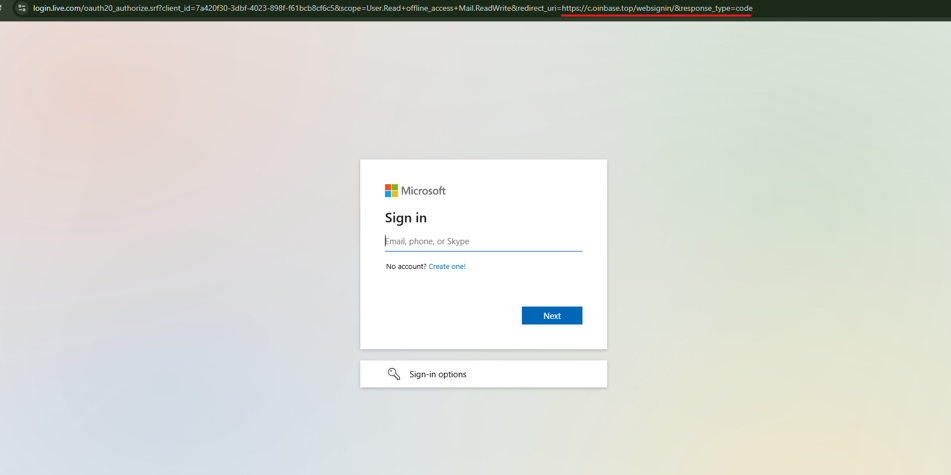Image resolution: width=951 pixels, height=475 pixels.
Task: Click the red square of Microsoft logo
Action: point(388,187)
